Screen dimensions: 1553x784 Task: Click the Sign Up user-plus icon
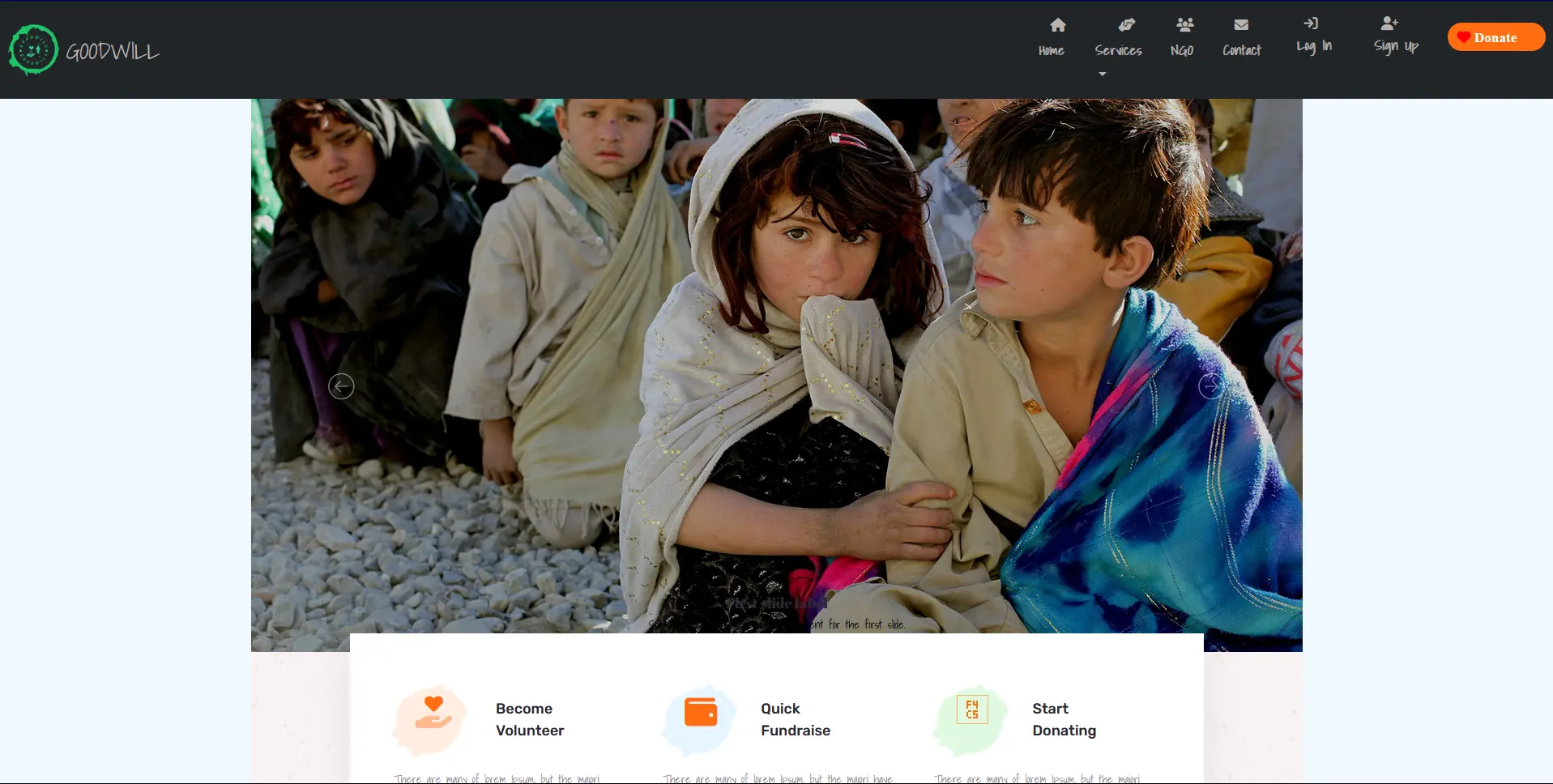point(1389,23)
